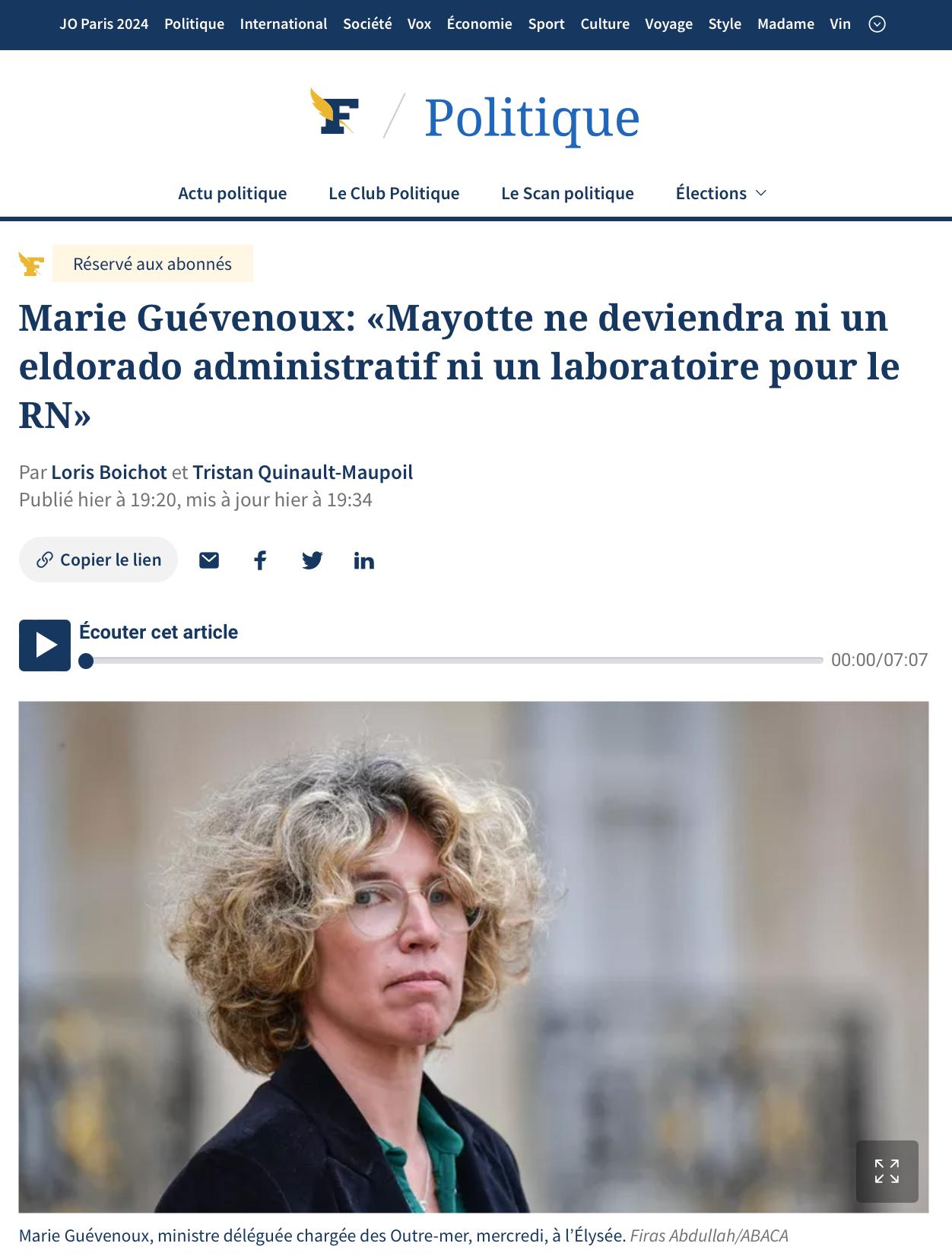Click the Marie Guévenoux article photo
Viewport: 952px width, 1256px height.
(474, 956)
